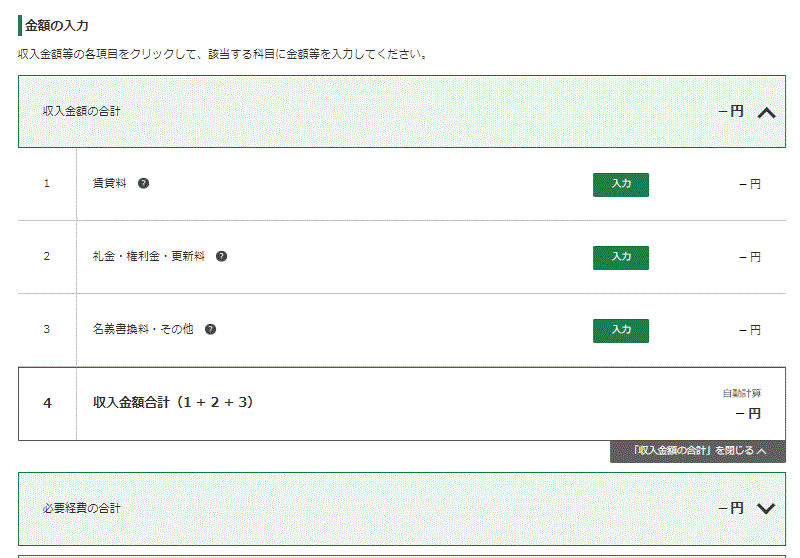Viewport: 800px width, 558px height.
Task: Click the 自動計算 total amount in row 4
Action: pos(748,414)
